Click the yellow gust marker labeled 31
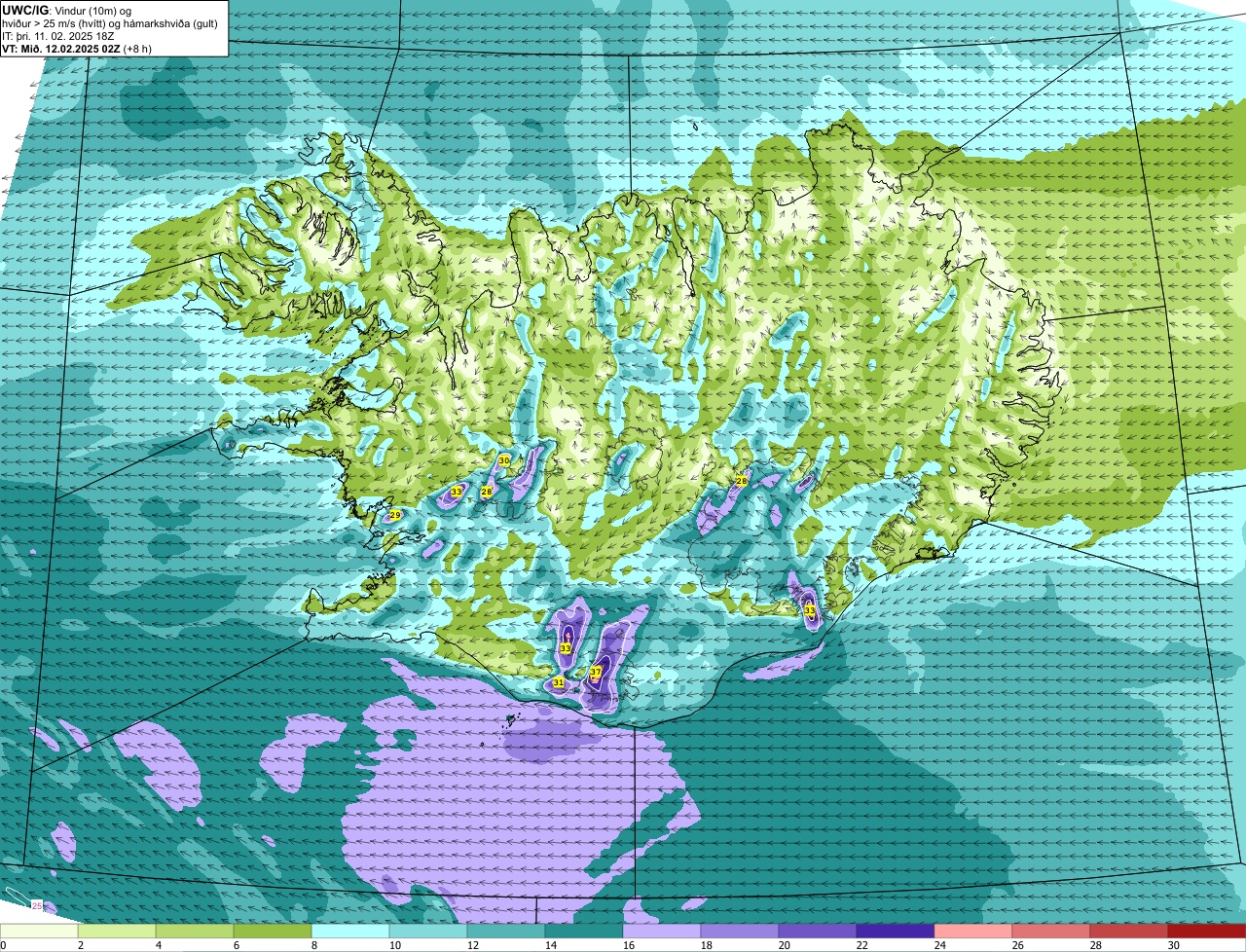Screen dimensions: 1246x952 (558, 682)
